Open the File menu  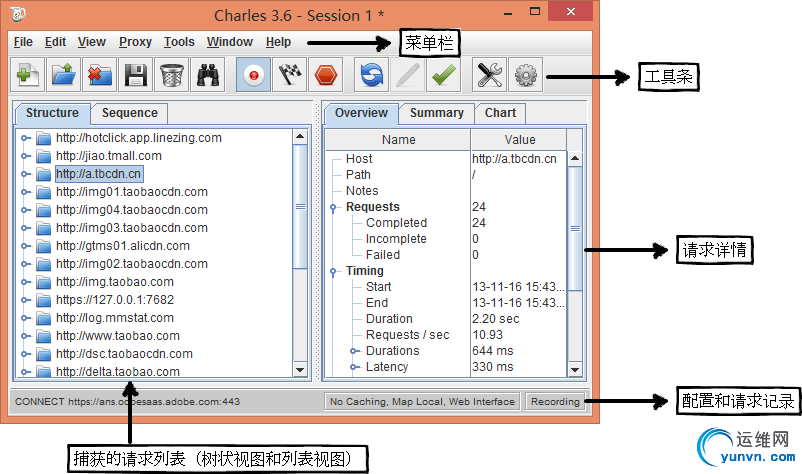[x=23, y=42]
